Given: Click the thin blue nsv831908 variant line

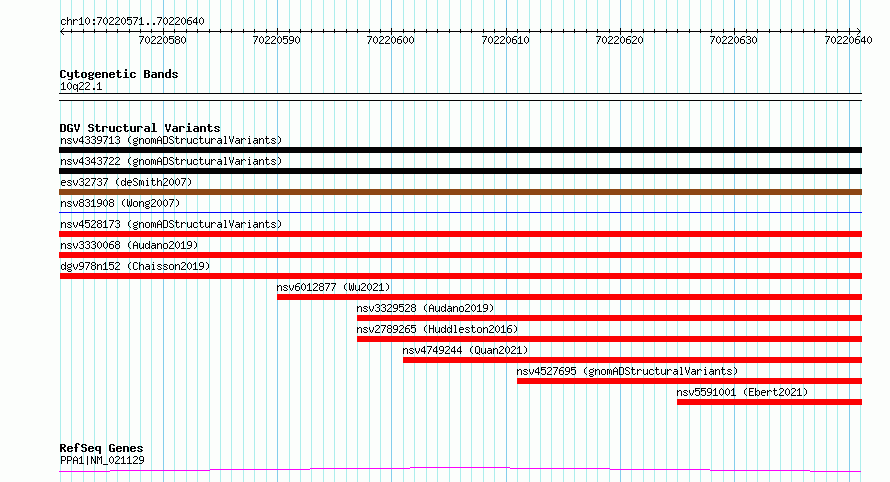Looking at the screenshot, I should coord(460,213).
